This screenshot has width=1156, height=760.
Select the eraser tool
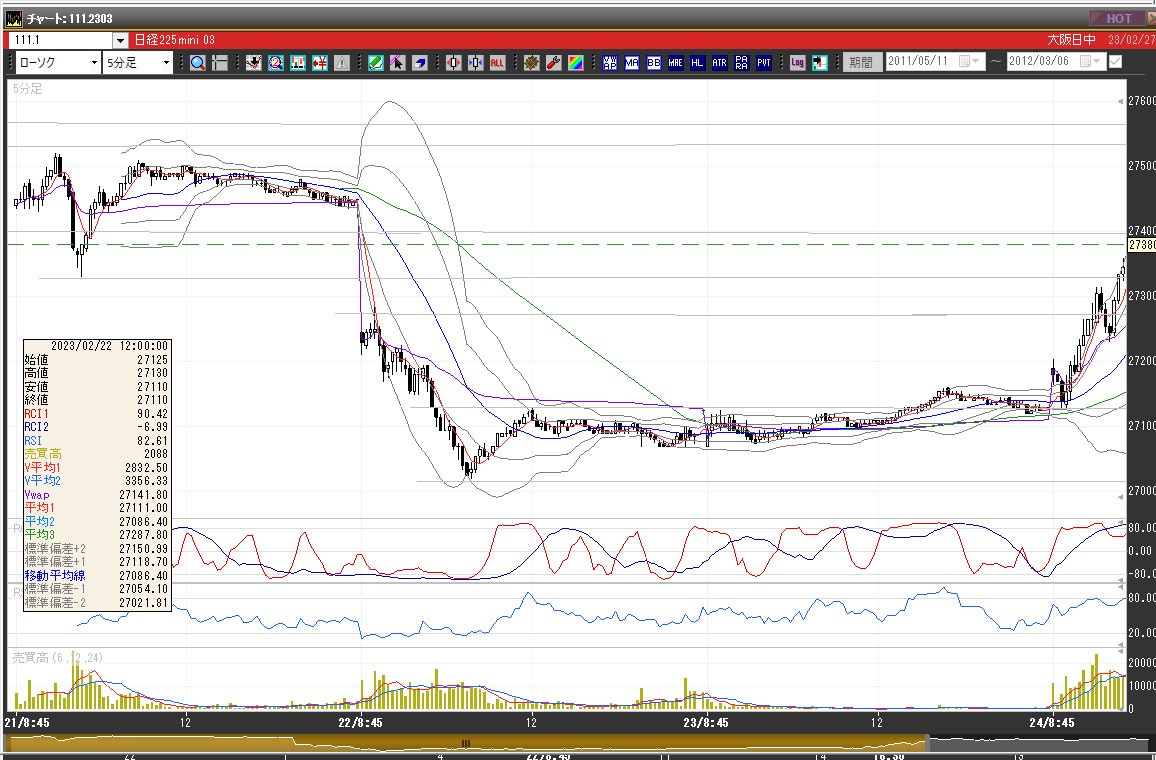(419, 63)
